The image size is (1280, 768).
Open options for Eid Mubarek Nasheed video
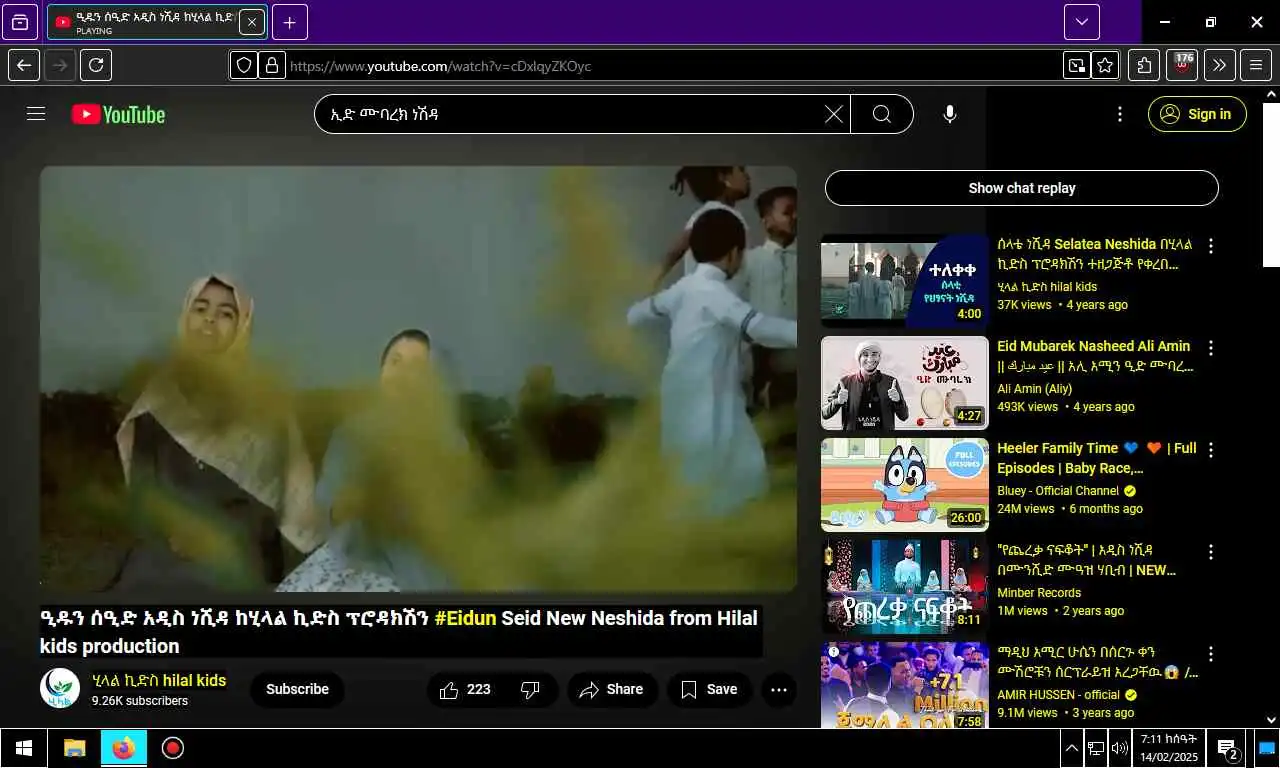pos(1211,348)
